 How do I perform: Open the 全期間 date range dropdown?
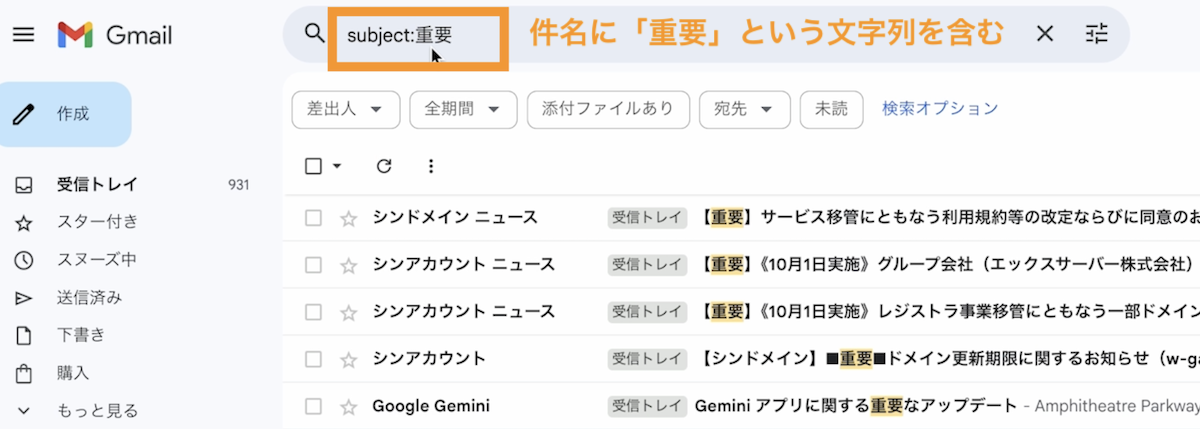point(463,109)
